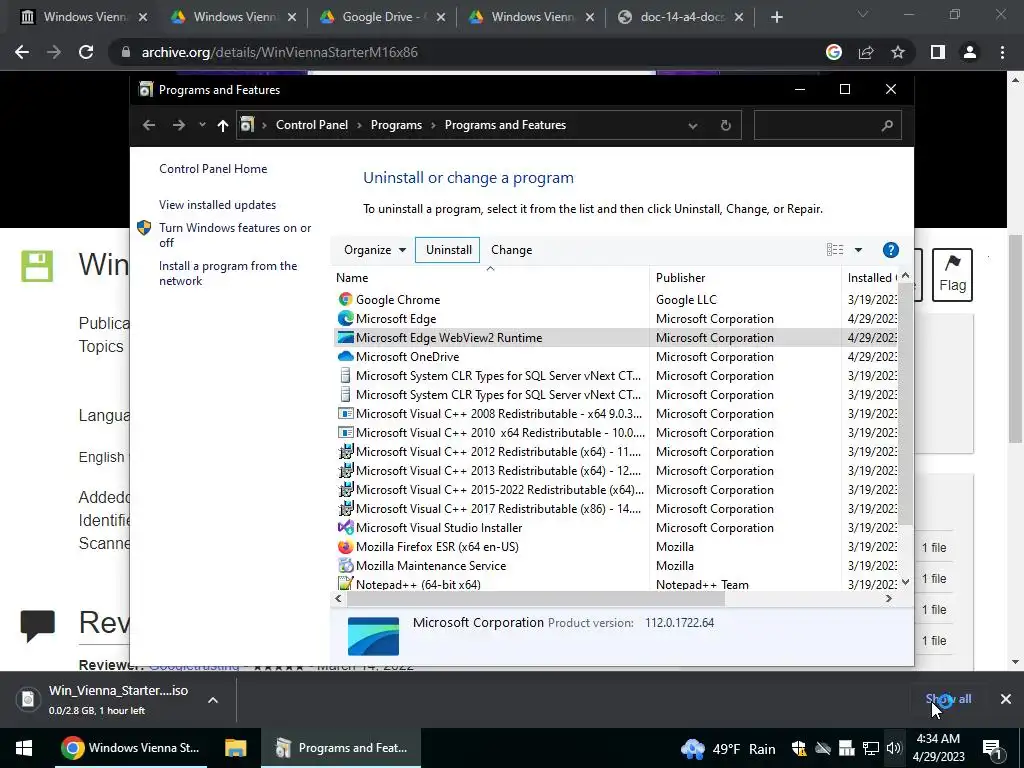Open the Chrome profile avatar
Viewport: 1024px width, 768px height.
coord(970,52)
